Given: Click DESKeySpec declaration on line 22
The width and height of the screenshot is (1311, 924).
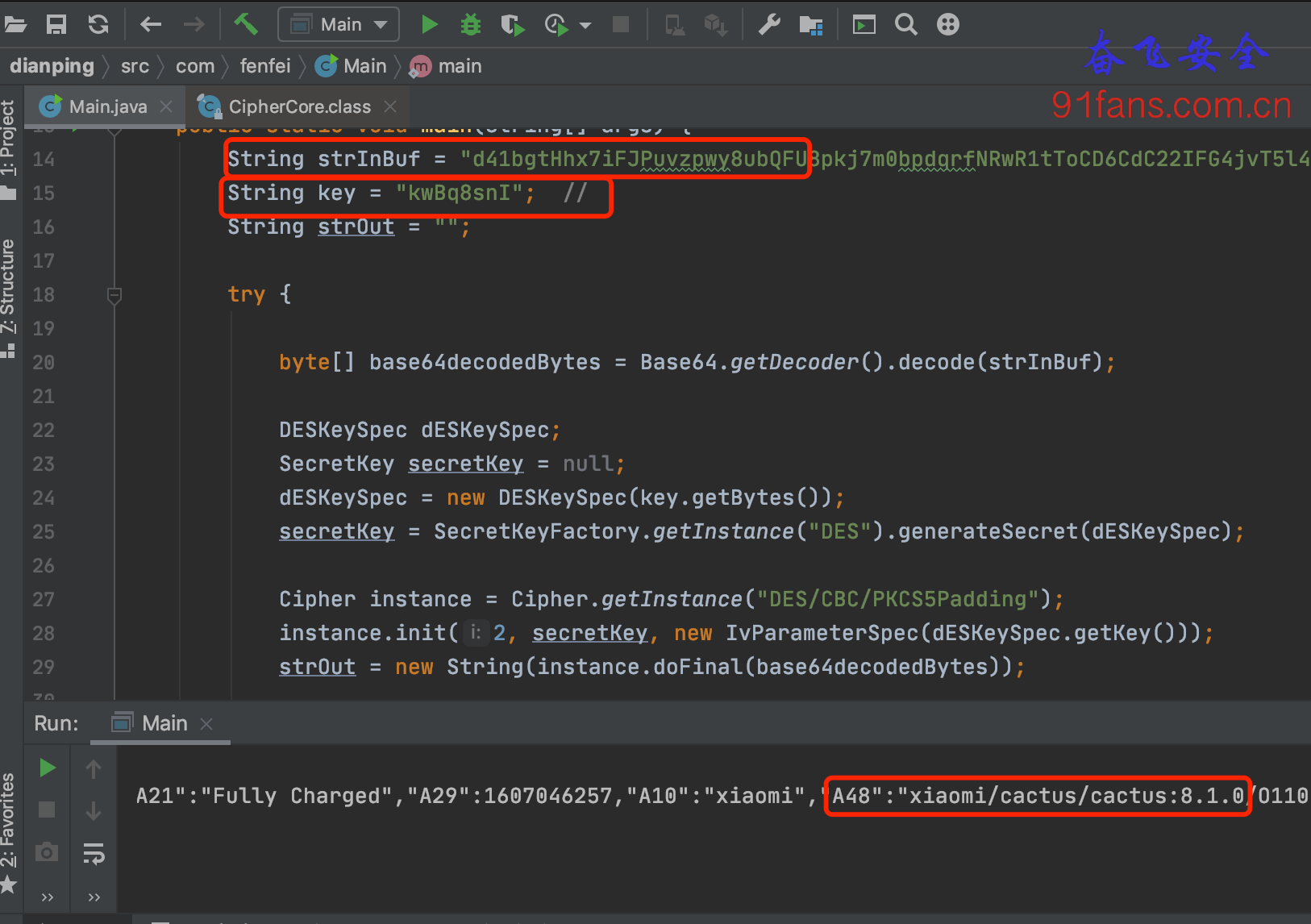Looking at the screenshot, I should 343,430.
